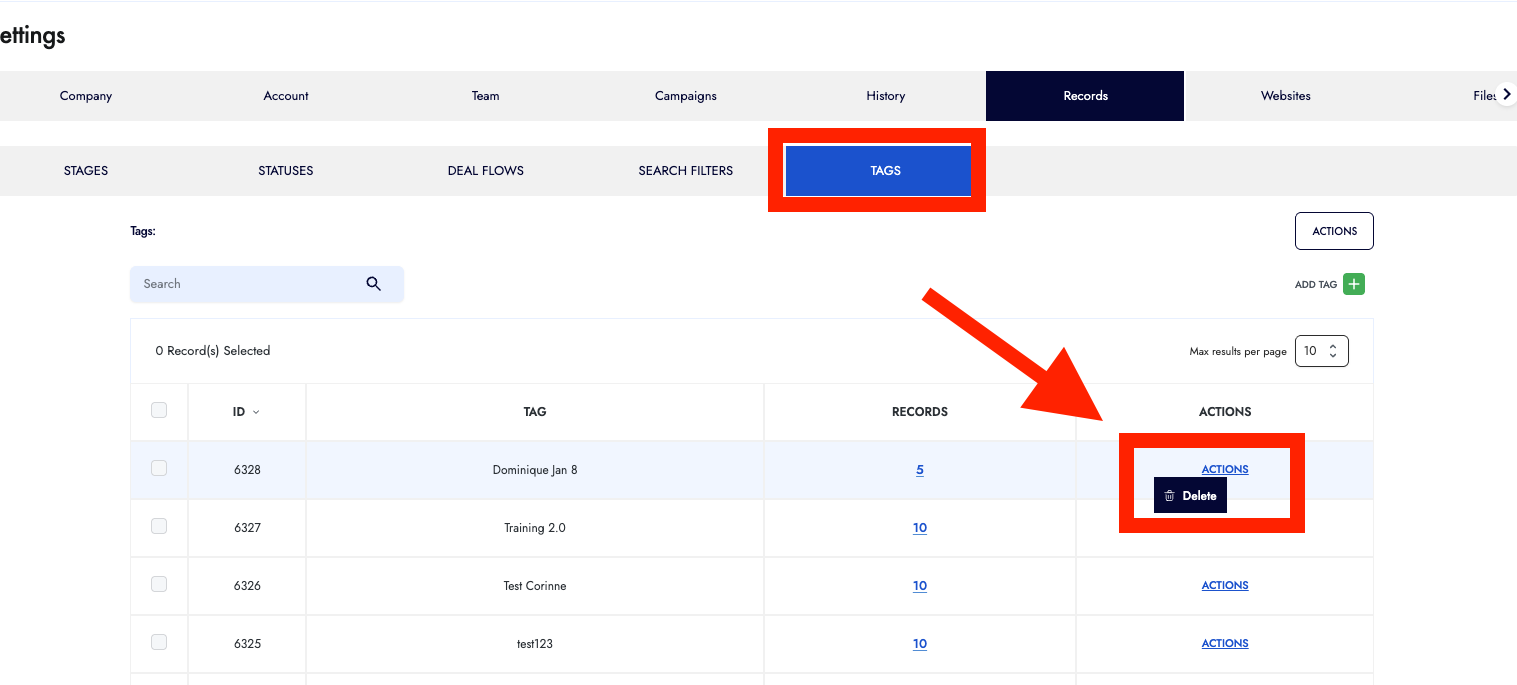
Task: Select all tags with the header checkbox
Action: coord(159,410)
